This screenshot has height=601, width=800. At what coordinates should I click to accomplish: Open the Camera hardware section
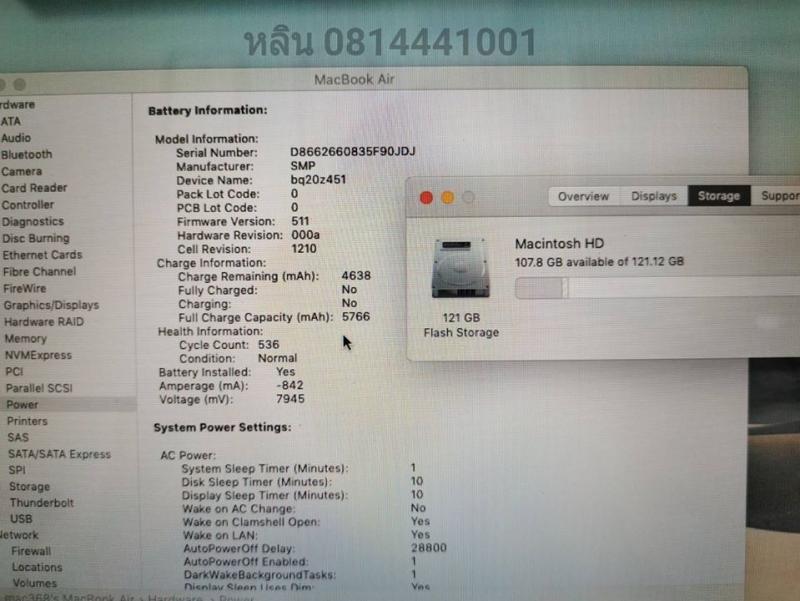[21, 171]
